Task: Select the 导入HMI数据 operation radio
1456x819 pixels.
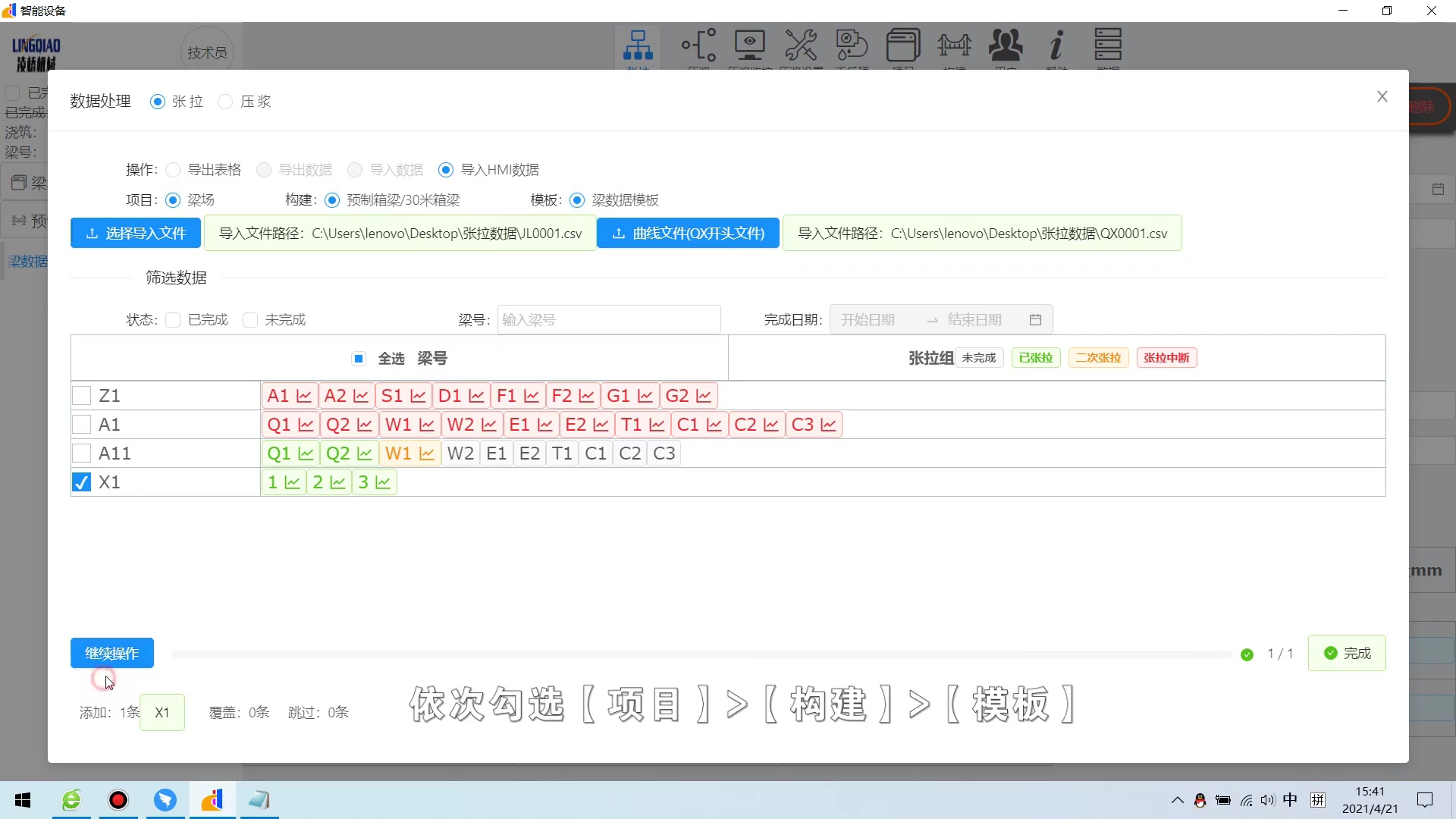Action: pyautogui.click(x=446, y=170)
